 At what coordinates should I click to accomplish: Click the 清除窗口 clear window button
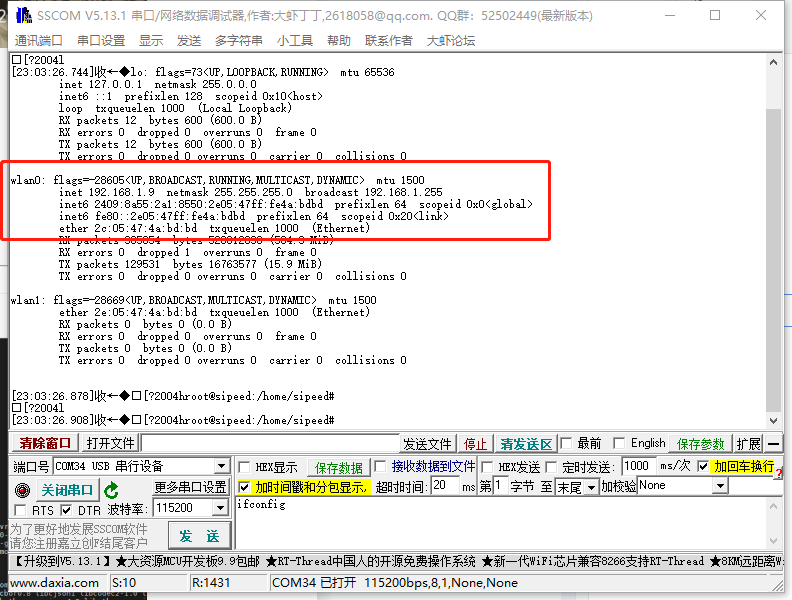tap(45, 444)
